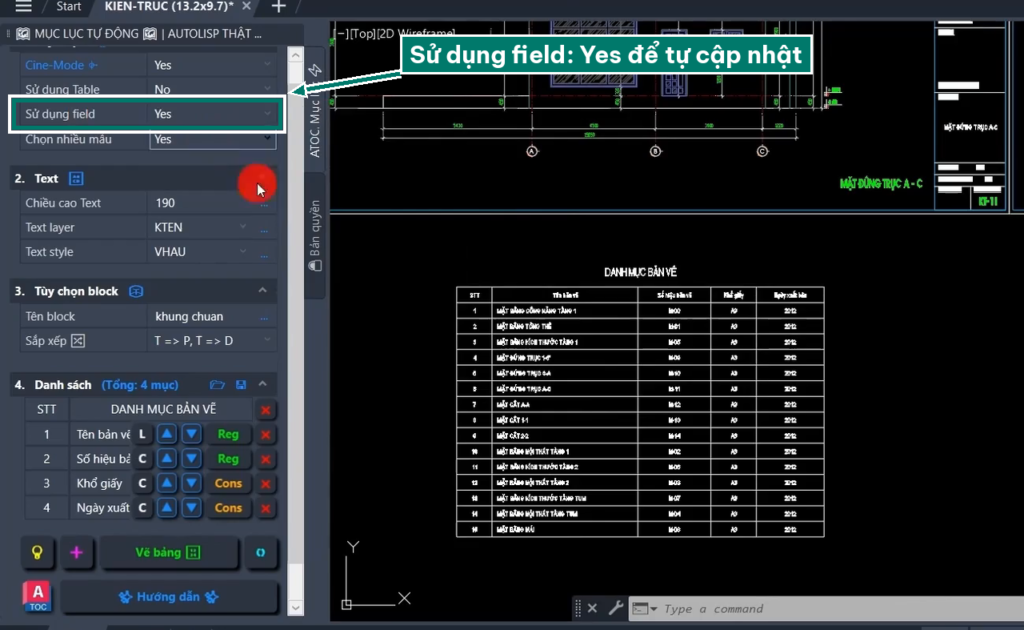Open a new drawing tab with plus icon

click(x=278, y=7)
